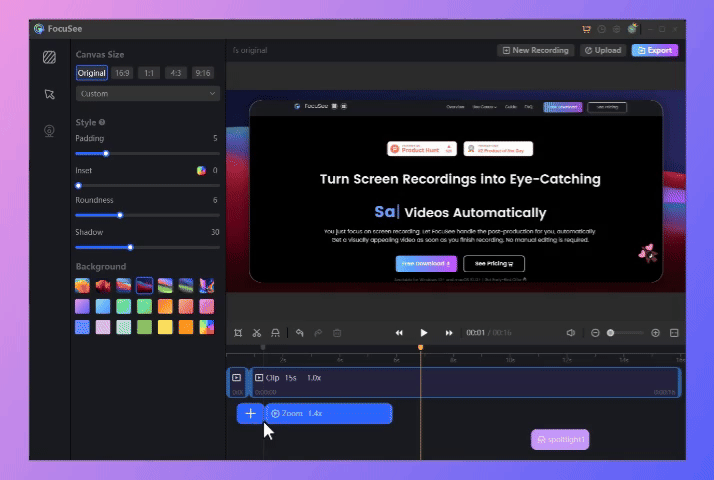Select the blue dotted swatch in bottom row
This screenshot has height=480, width=714.
pyautogui.click(x=82, y=327)
